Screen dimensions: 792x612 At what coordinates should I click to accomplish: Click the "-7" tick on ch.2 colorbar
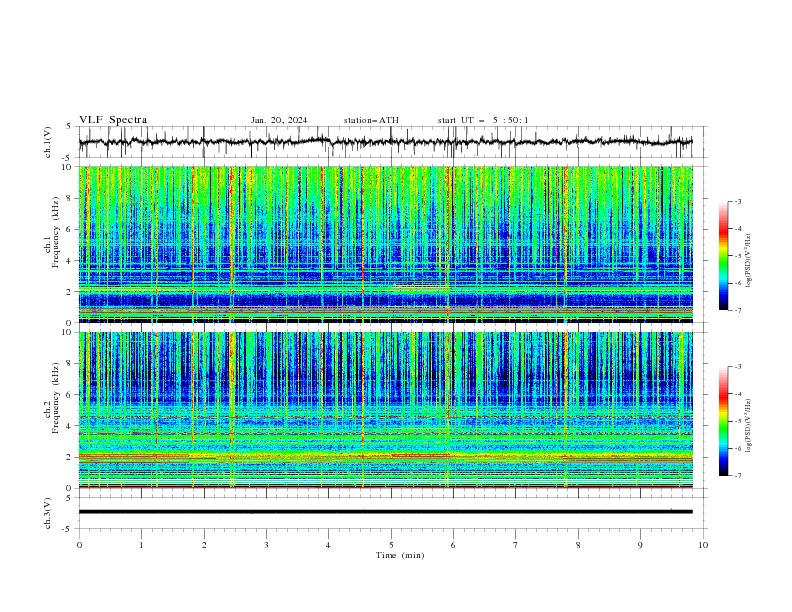[737, 476]
